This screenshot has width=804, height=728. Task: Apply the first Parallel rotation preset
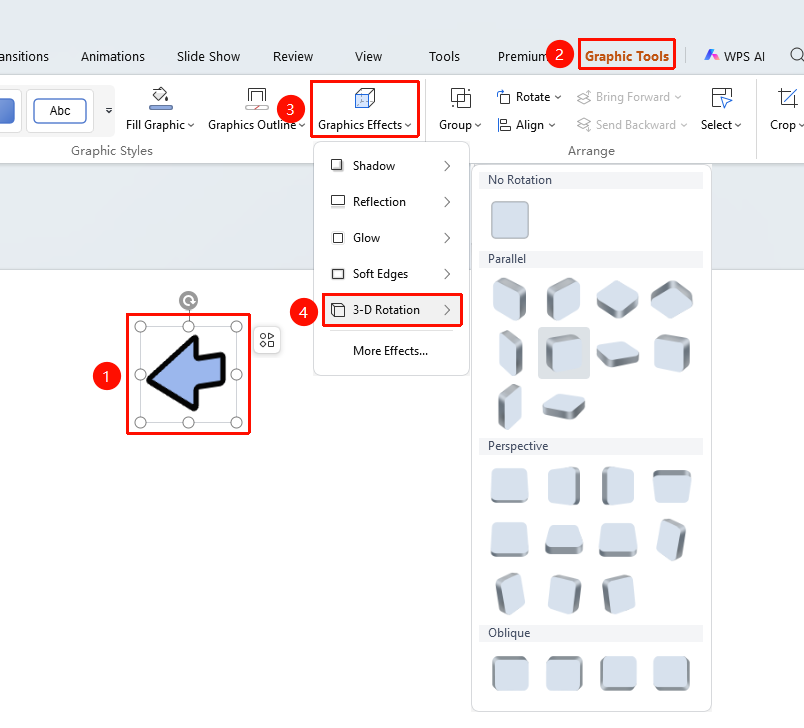(x=510, y=298)
